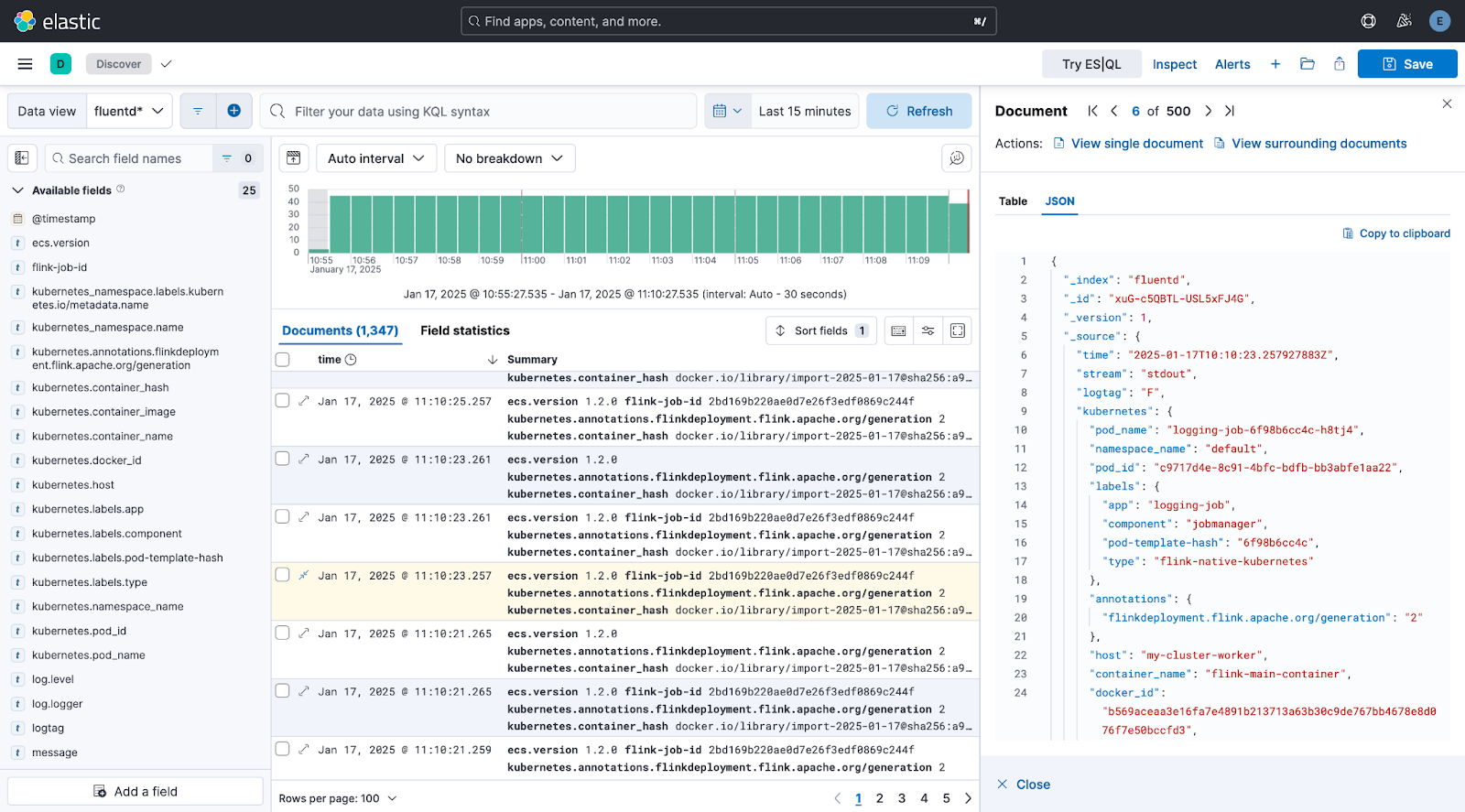Click the plus New search icon
This screenshot has width=1465, height=812.
tap(1275, 64)
